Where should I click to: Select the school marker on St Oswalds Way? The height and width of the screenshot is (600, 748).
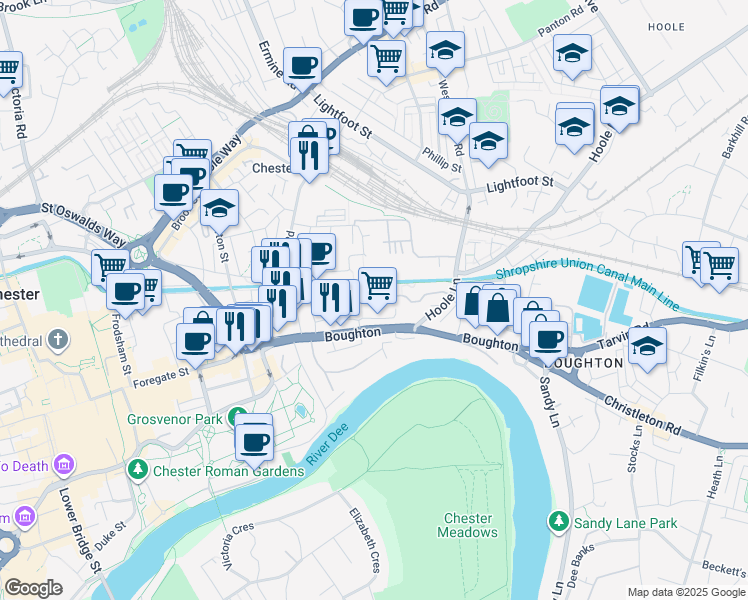219,209
